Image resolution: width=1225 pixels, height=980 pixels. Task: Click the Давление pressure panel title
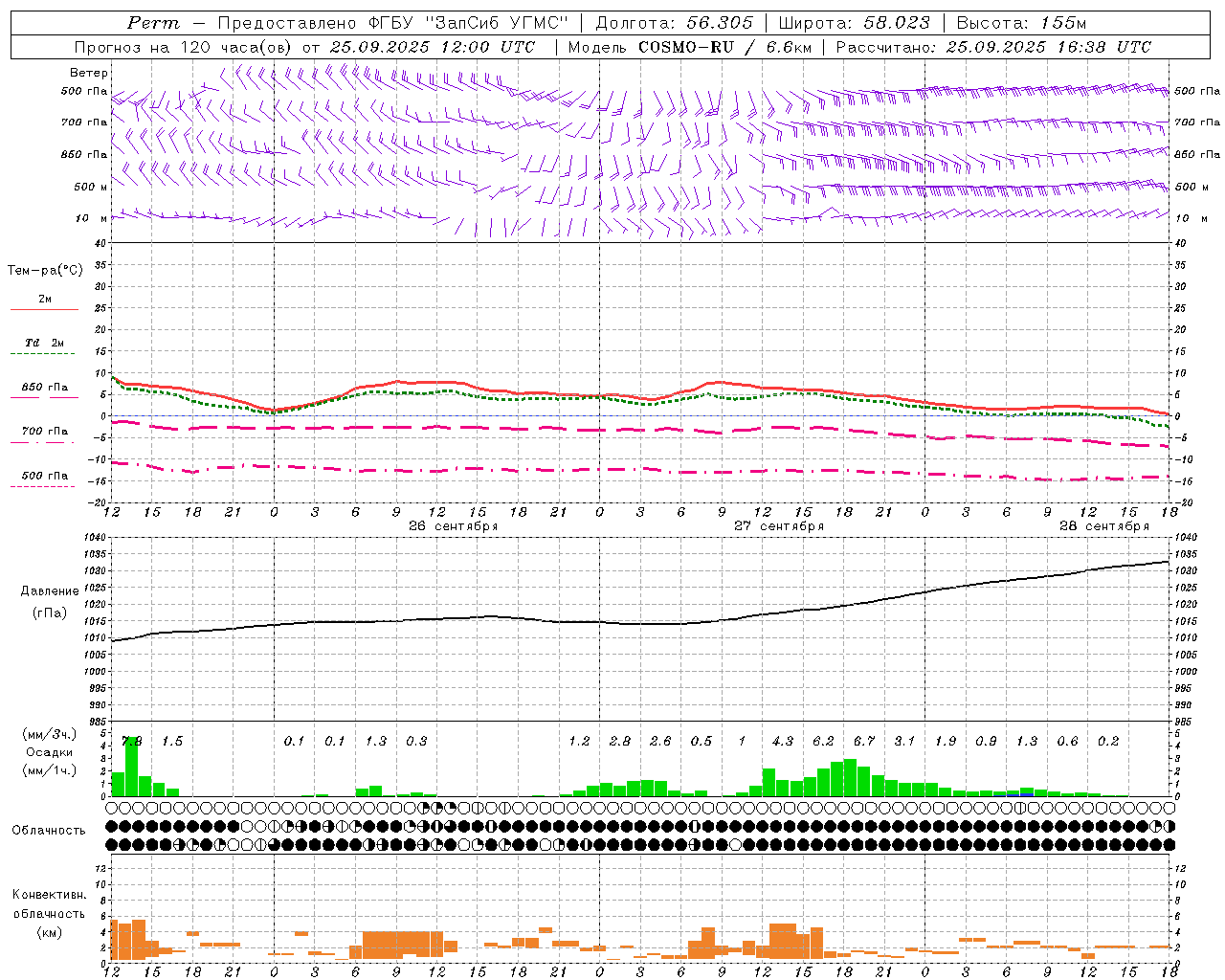coord(50,591)
